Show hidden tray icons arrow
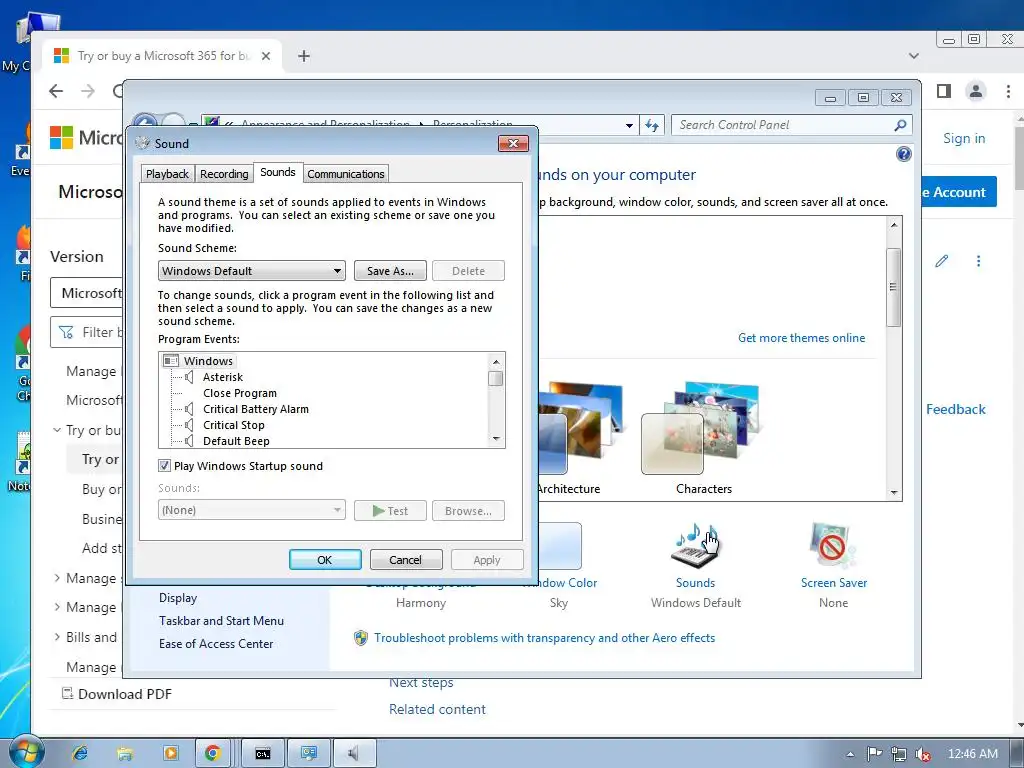This screenshot has height=768, width=1024. [x=850, y=754]
